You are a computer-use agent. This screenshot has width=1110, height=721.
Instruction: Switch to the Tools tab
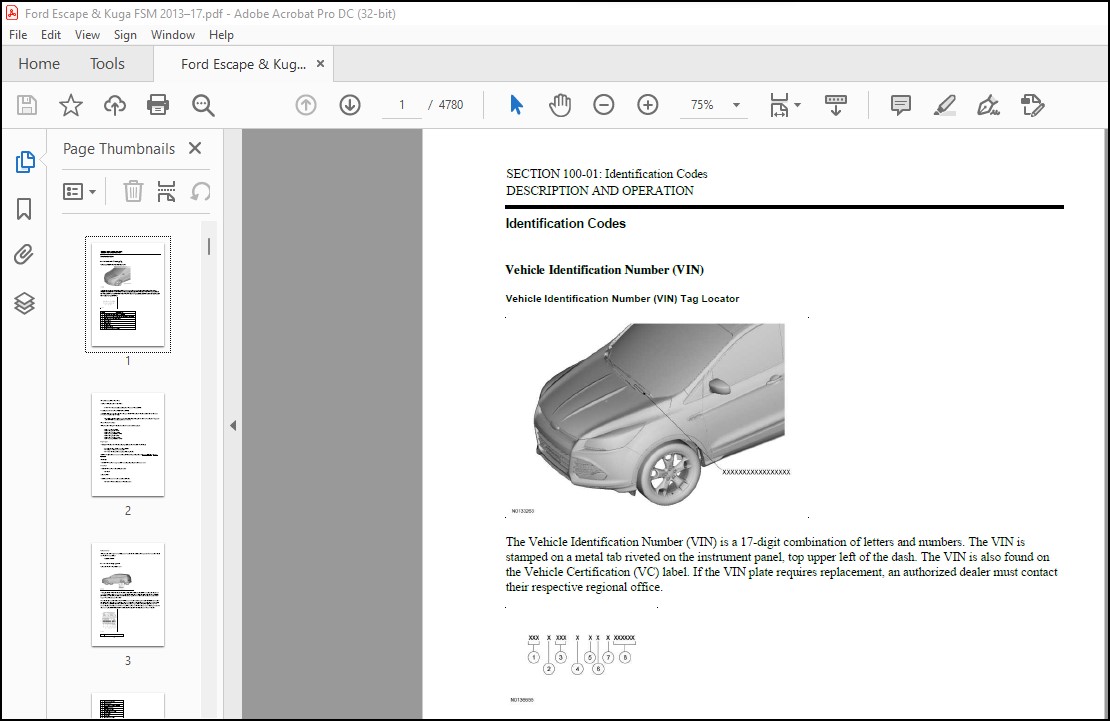[107, 63]
